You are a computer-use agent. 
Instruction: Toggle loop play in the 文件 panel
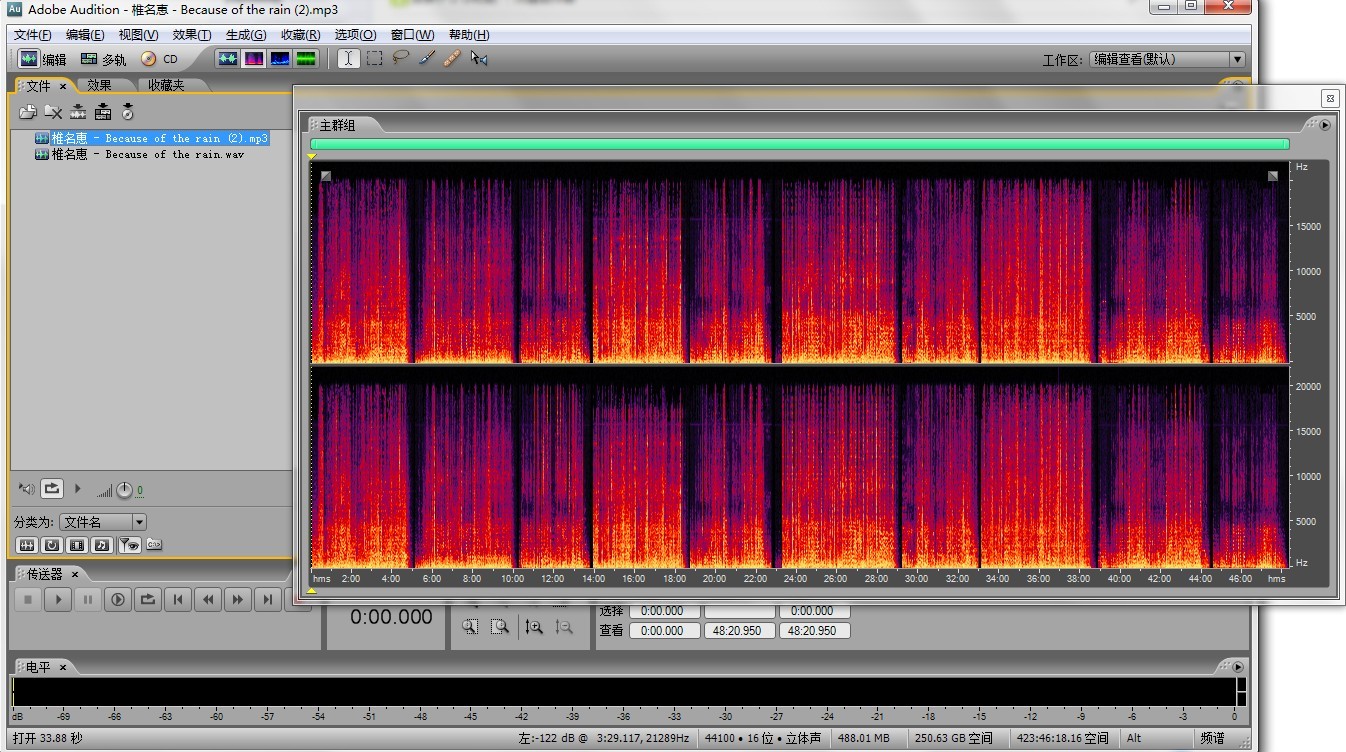tap(52, 489)
